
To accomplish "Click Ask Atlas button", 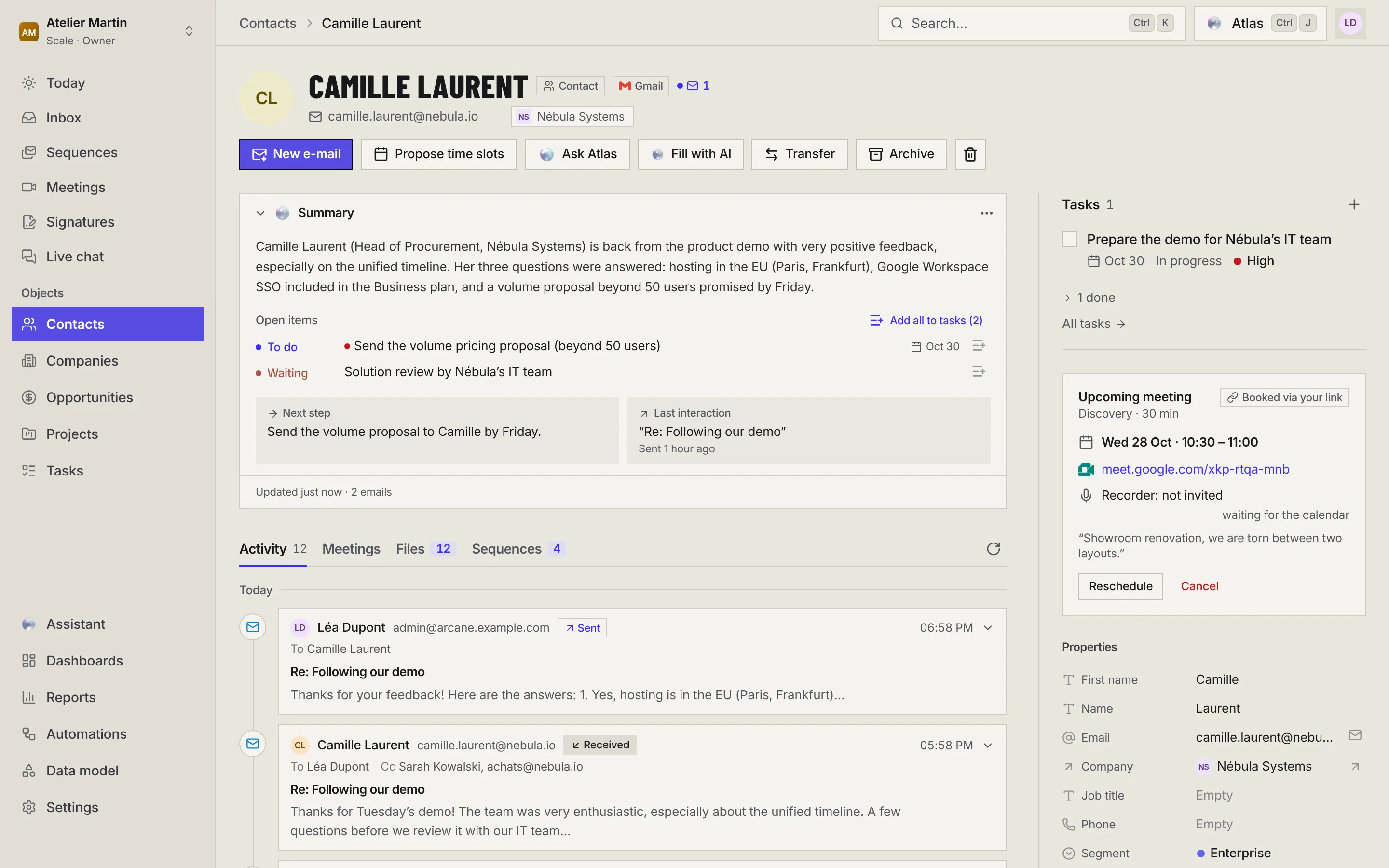I will (x=577, y=154).
